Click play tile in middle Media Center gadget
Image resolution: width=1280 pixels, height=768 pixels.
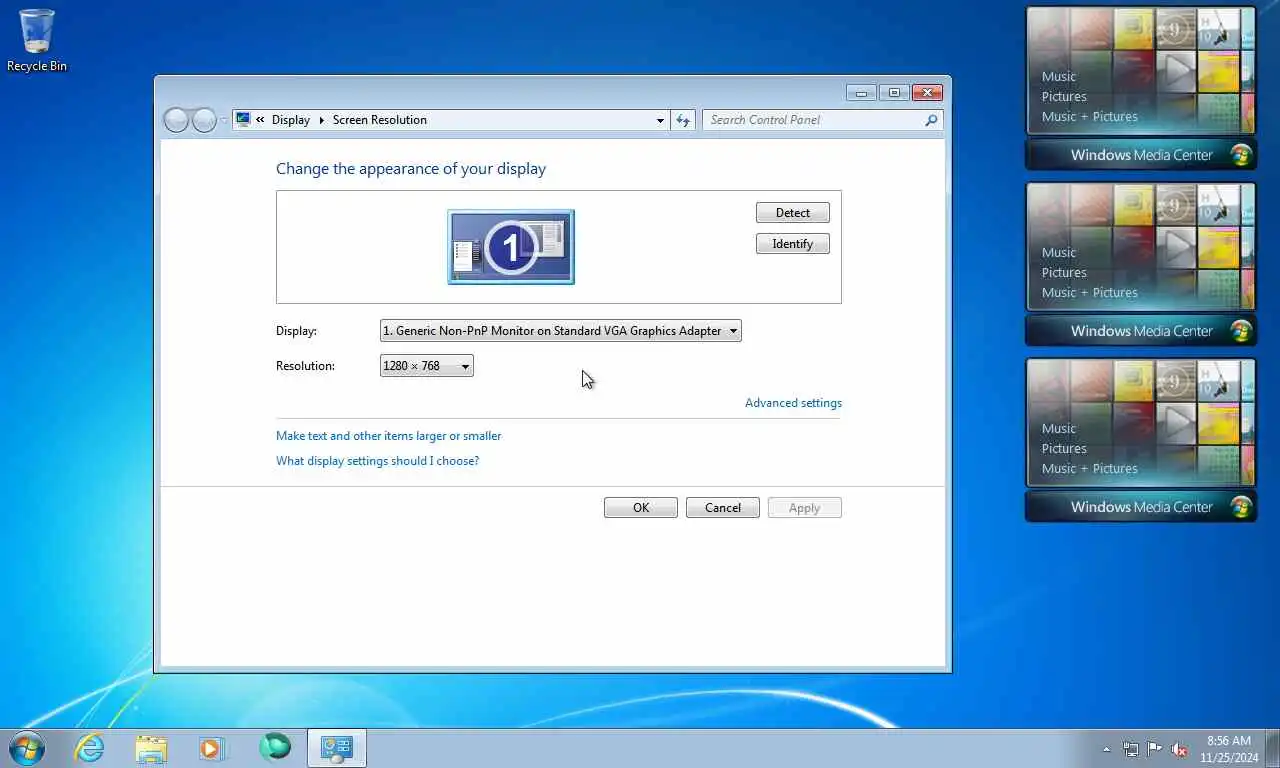[x=1176, y=248]
